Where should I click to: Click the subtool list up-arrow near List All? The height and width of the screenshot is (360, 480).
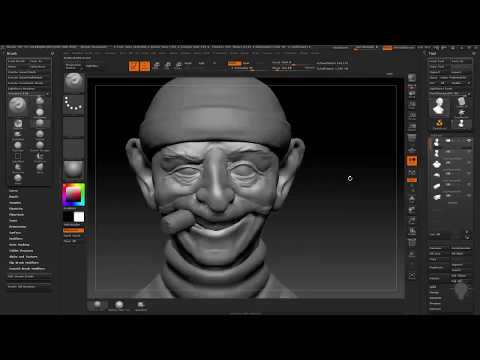tap(468, 232)
